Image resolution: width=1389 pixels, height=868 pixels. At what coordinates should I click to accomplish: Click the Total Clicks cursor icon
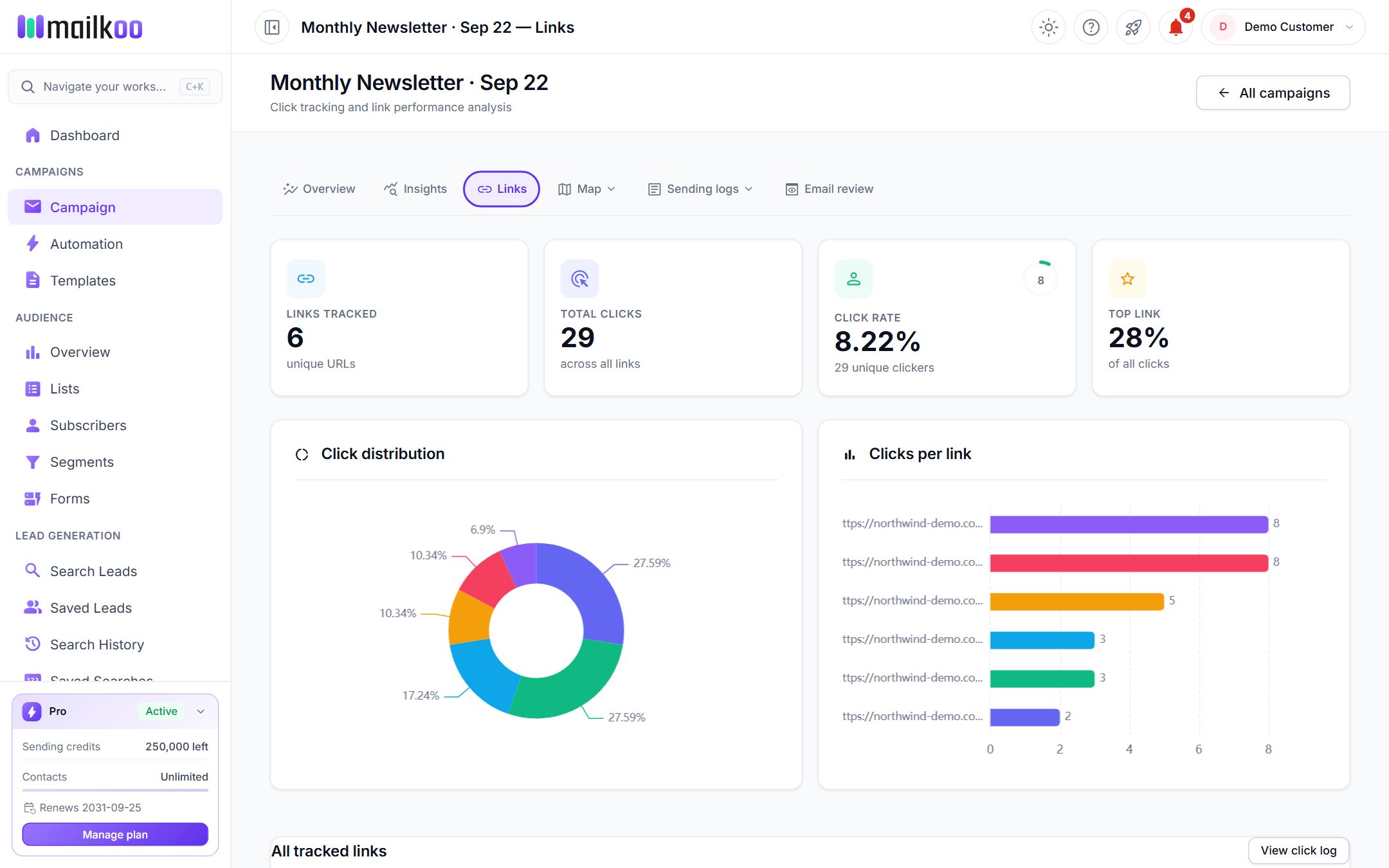(579, 278)
